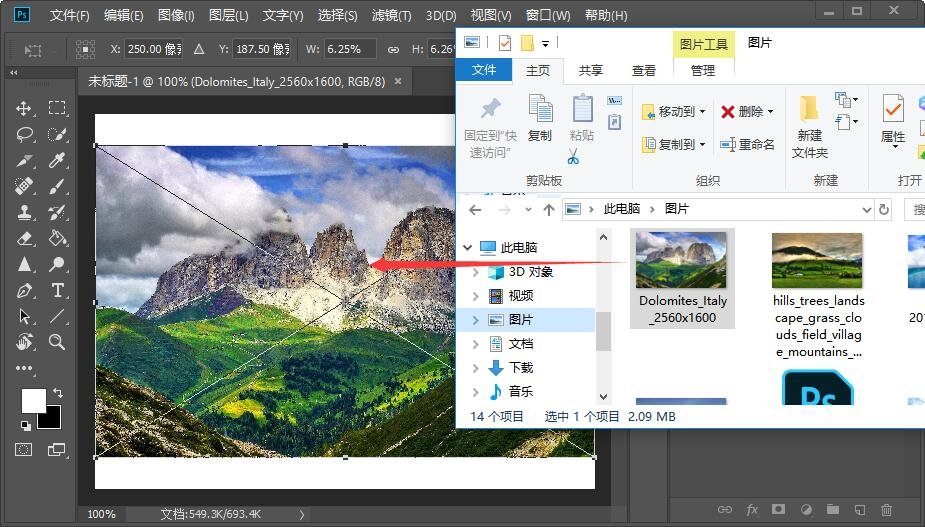Select the Move tool in Photoshop

click(x=24, y=108)
